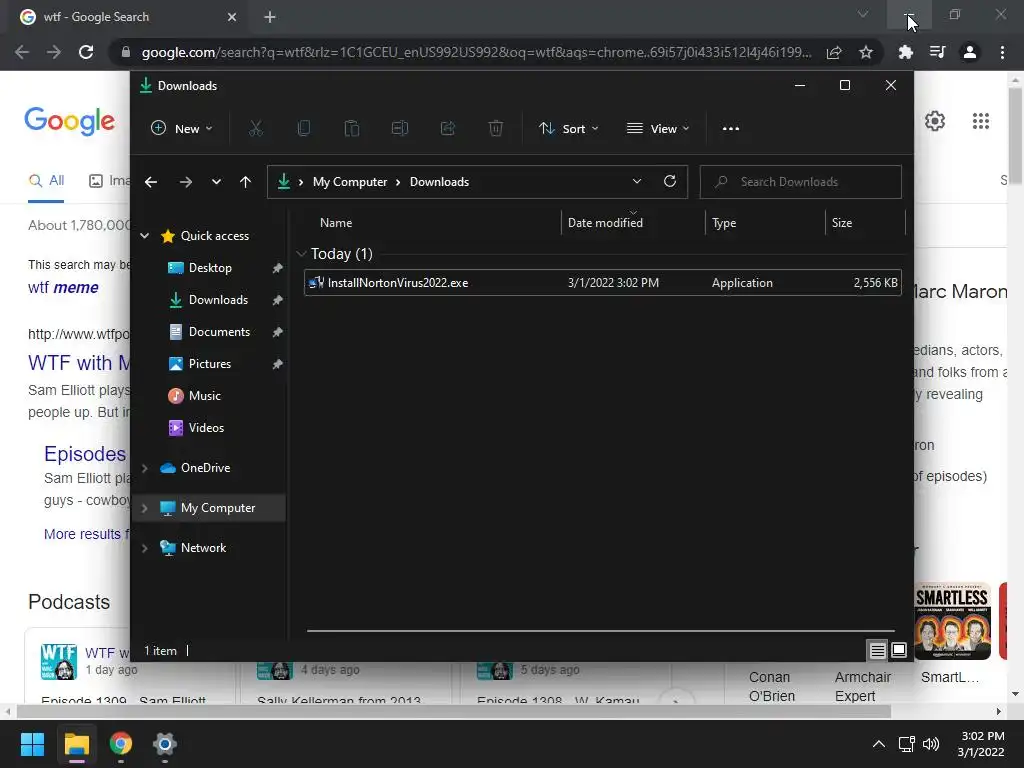This screenshot has width=1024, height=768.
Task: Open Chrome profile avatar icon
Action: pos(970,52)
